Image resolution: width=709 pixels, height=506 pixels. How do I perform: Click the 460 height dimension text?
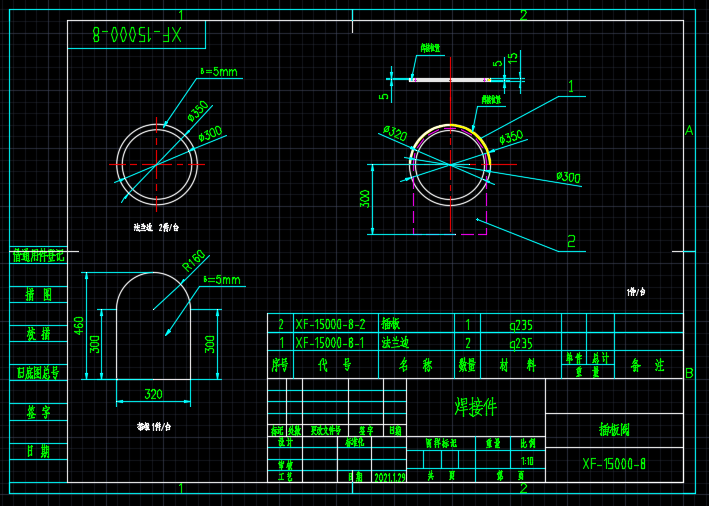pyautogui.click(x=79, y=326)
